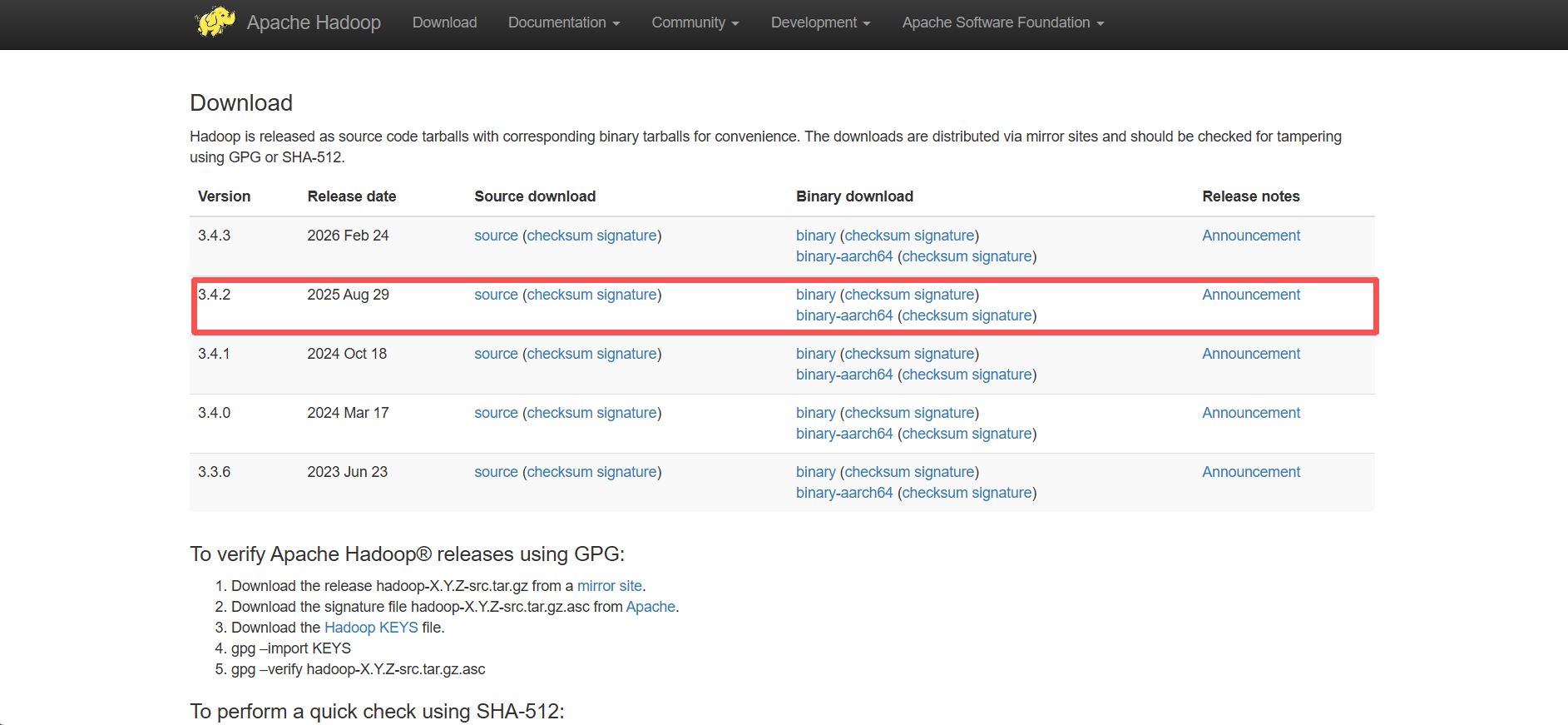Open the 3.3.6 release Announcement
The width and height of the screenshot is (1568, 725).
coord(1251,472)
